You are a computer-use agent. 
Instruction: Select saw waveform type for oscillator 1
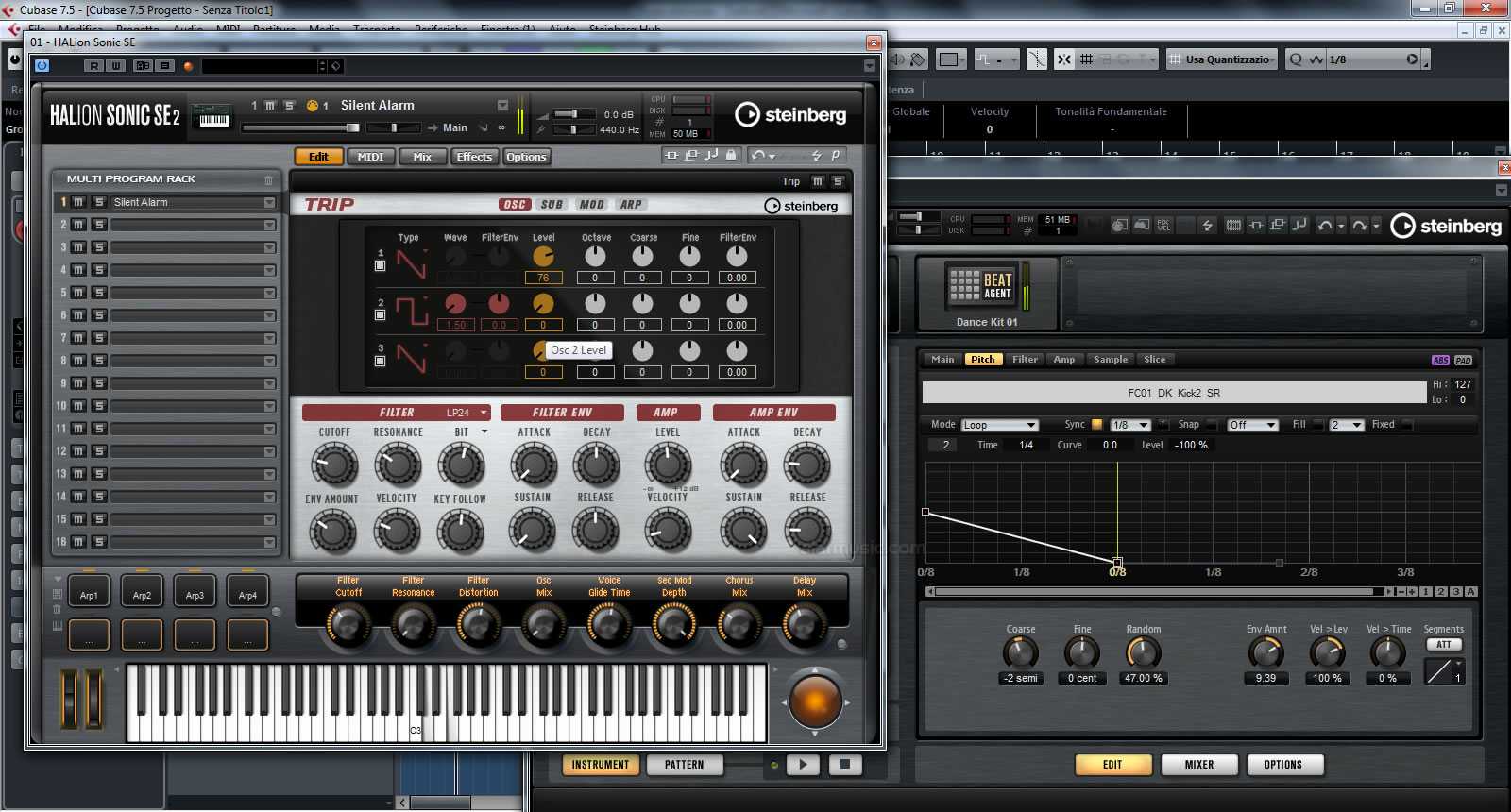411,263
